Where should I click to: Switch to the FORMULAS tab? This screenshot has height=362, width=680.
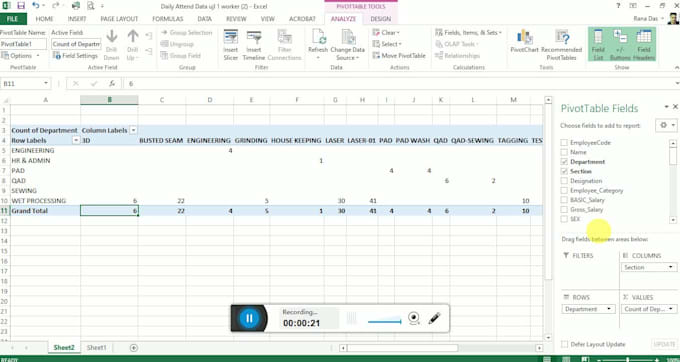coord(168,19)
